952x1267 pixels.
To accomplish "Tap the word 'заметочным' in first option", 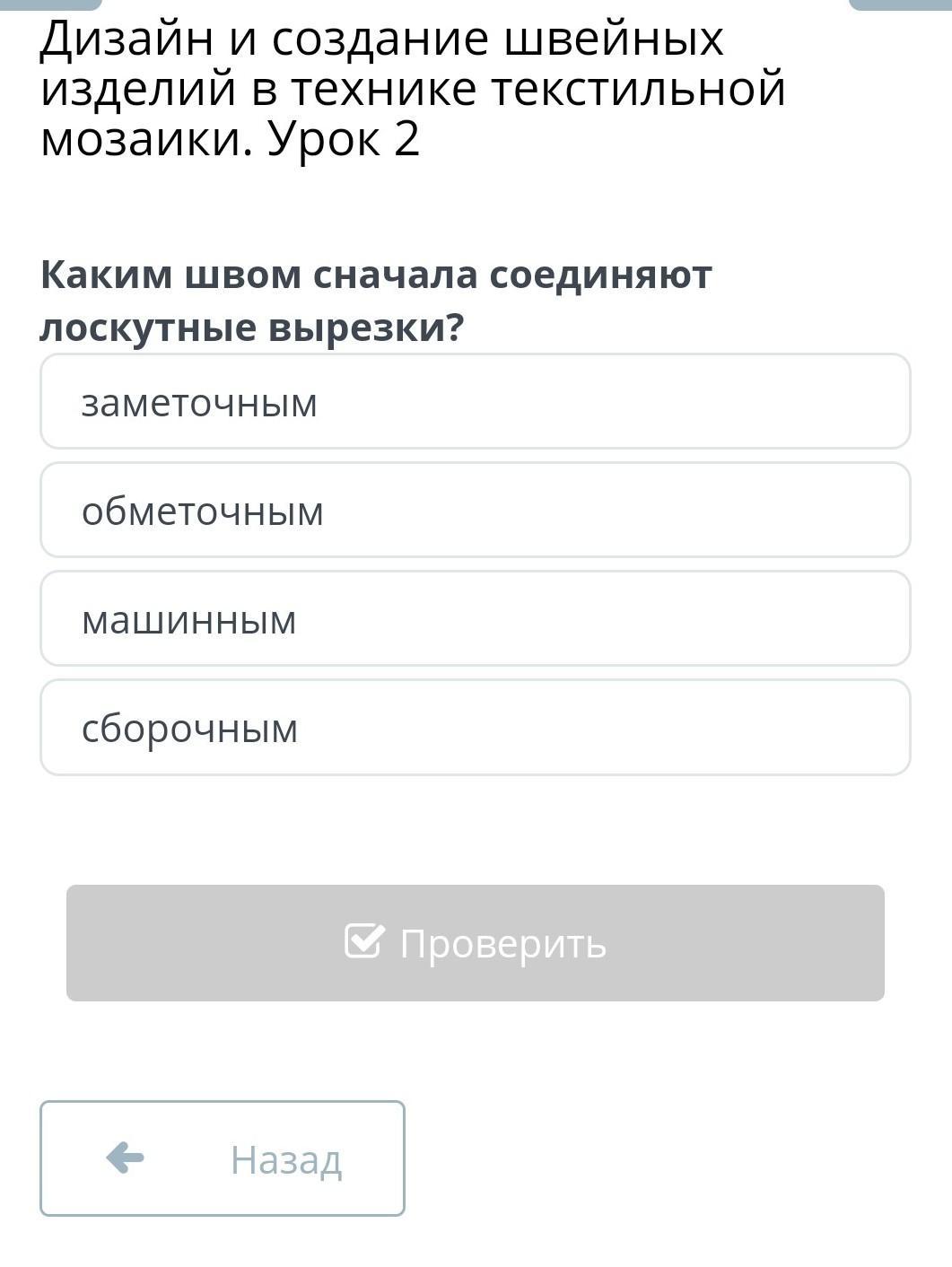I will click(x=199, y=403).
